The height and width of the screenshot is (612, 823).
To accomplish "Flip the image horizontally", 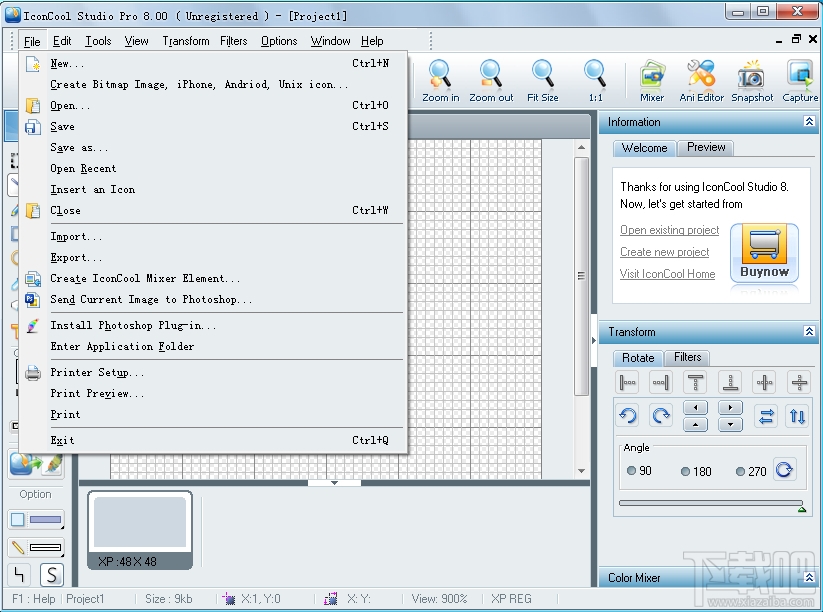I will (766, 415).
